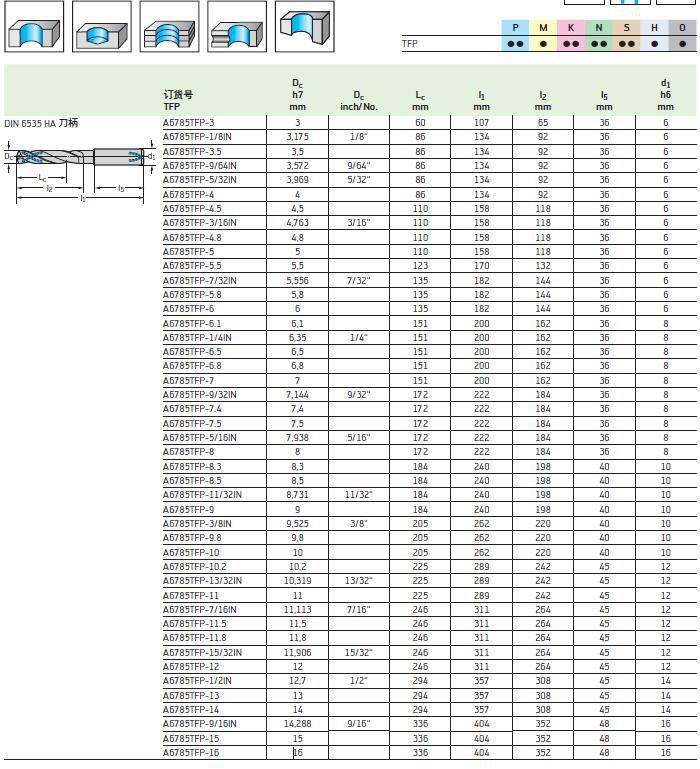Click the tan S material group cell
700x769 pixels.
[626, 35]
